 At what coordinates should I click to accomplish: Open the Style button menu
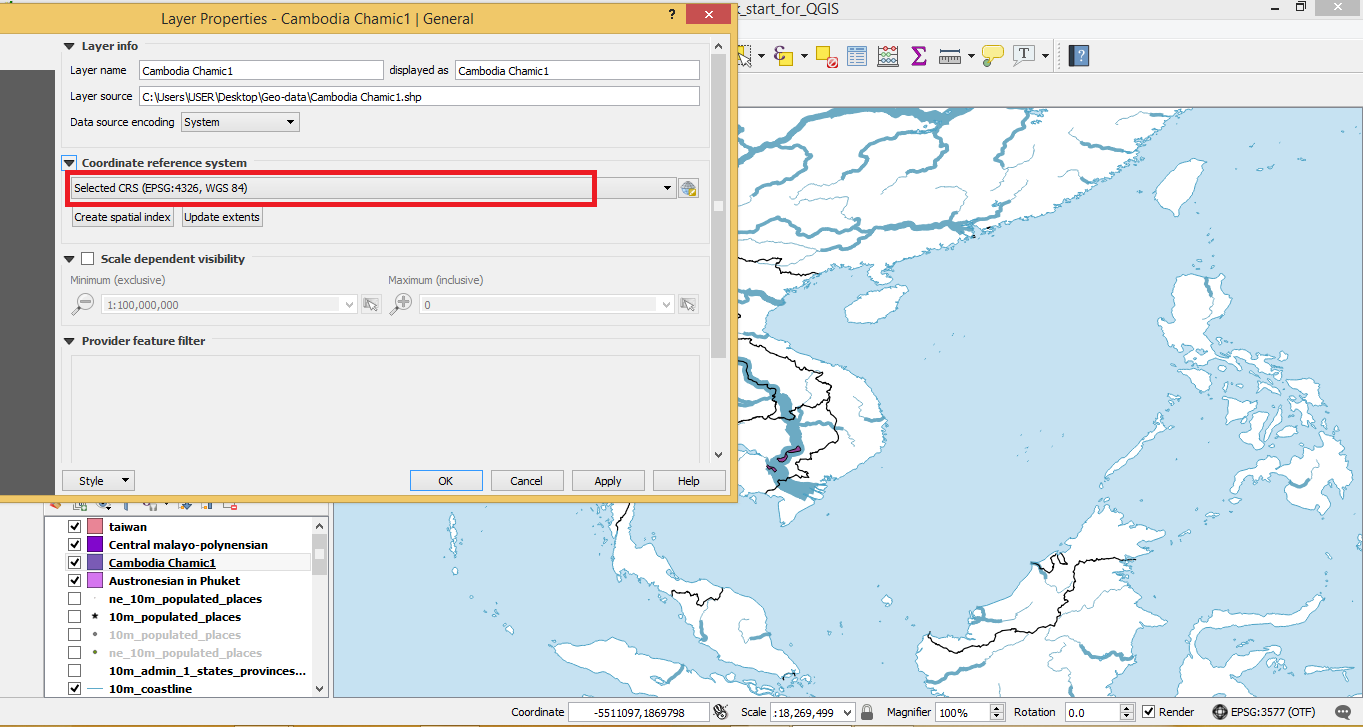click(x=98, y=481)
